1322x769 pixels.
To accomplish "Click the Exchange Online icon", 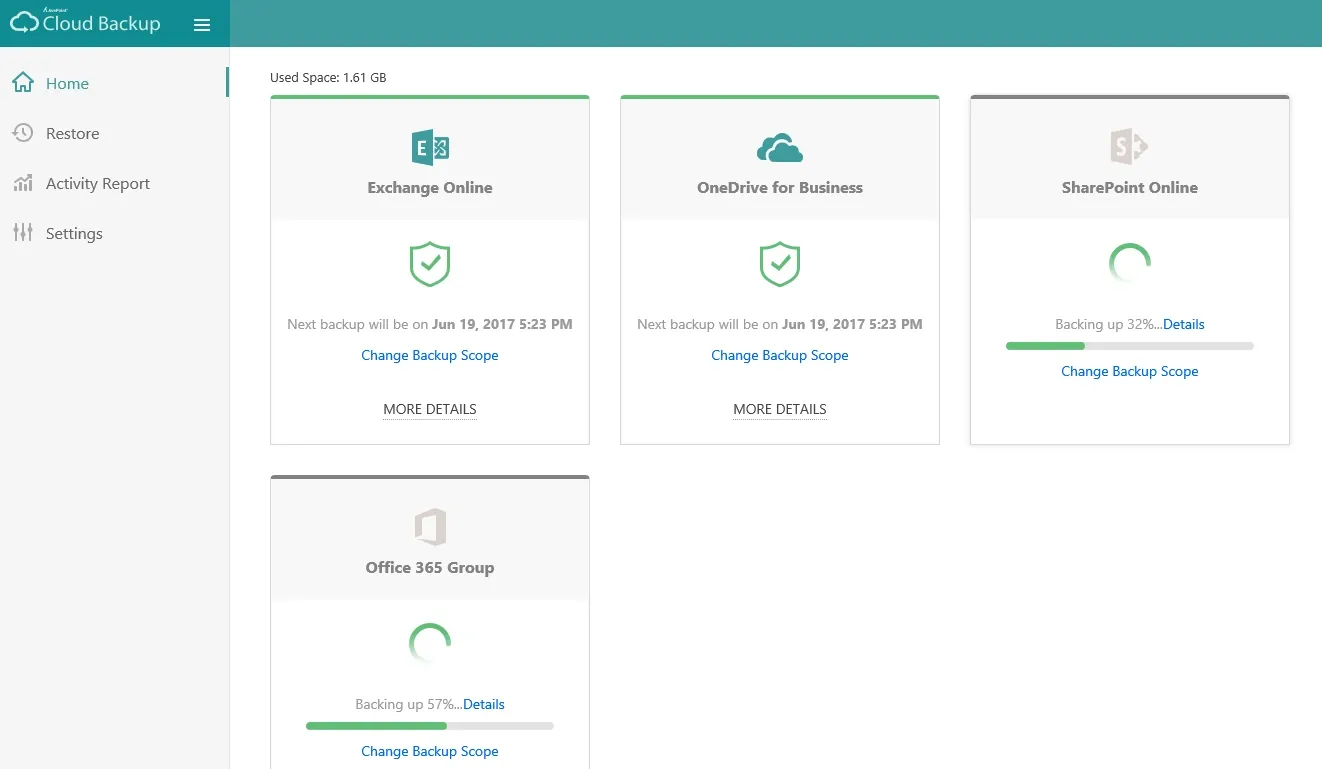I will (x=430, y=148).
